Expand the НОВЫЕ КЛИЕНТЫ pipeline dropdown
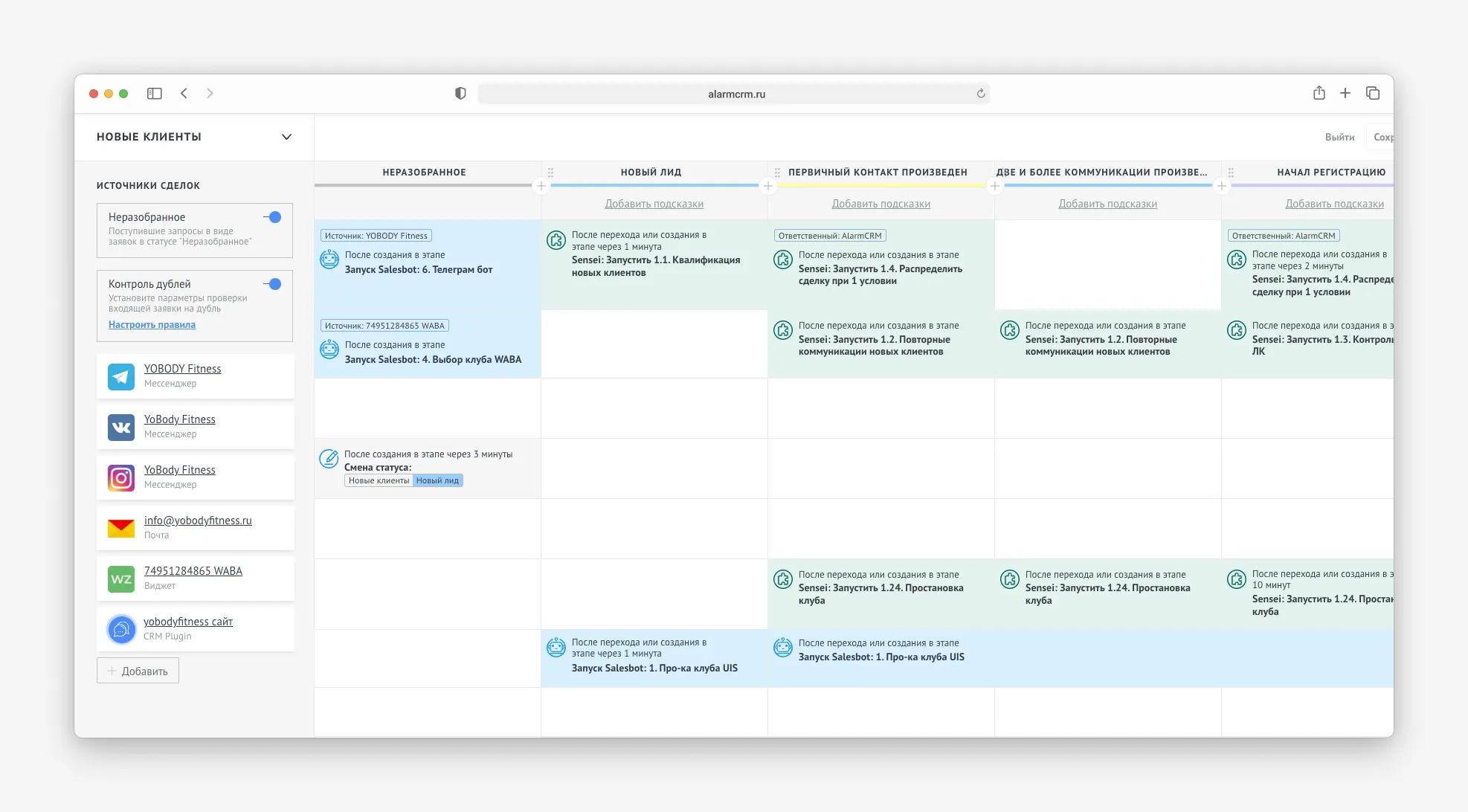This screenshot has width=1468, height=812. [x=286, y=137]
